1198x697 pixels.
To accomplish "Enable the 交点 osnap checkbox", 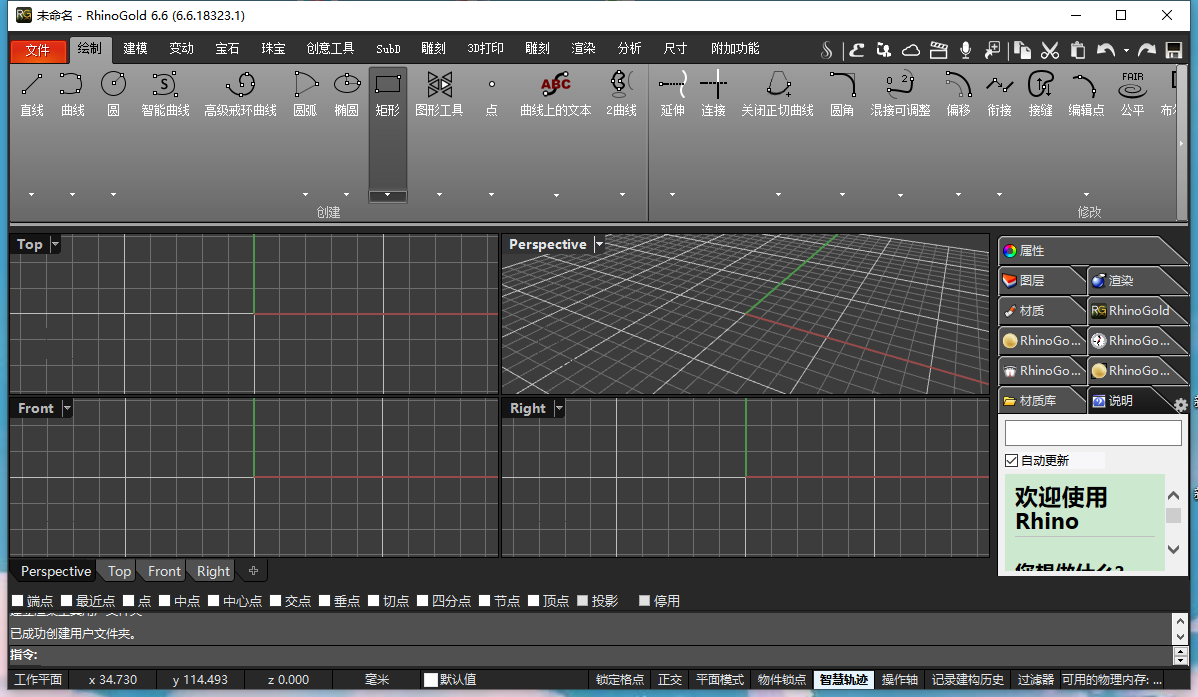I will tap(276, 601).
